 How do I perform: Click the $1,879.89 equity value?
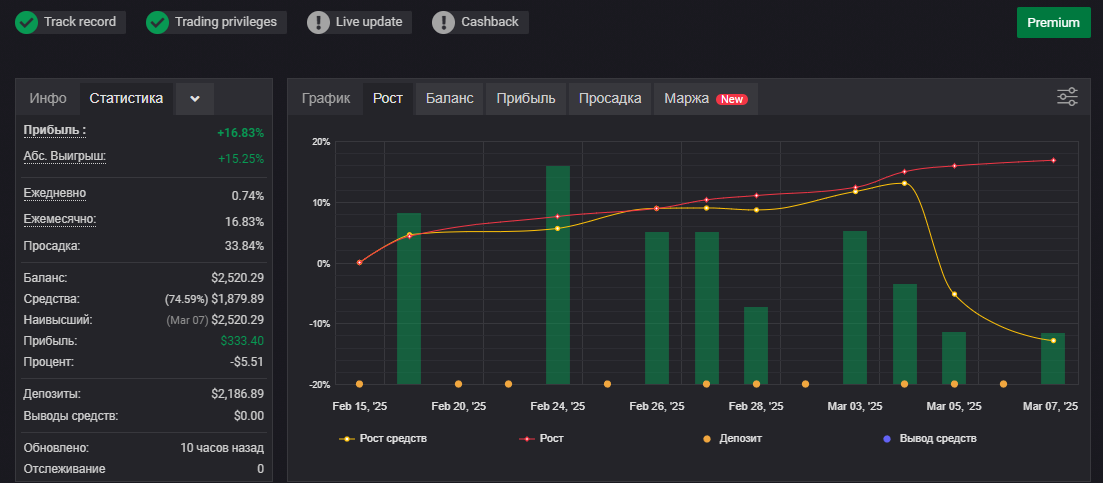click(x=238, y=299)
